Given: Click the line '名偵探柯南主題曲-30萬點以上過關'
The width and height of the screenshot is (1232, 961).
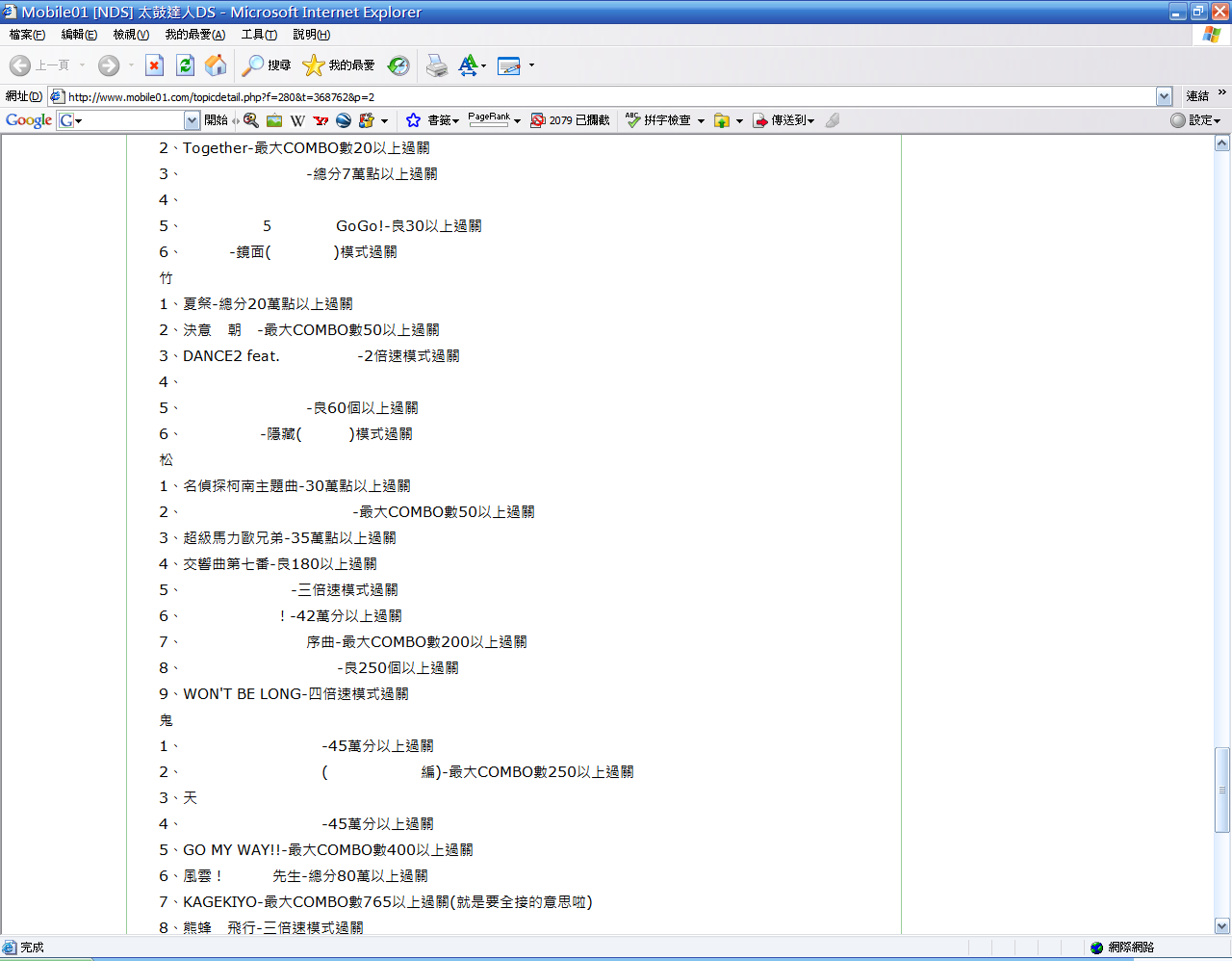Looking at the screenshot, I should [296, 486].
